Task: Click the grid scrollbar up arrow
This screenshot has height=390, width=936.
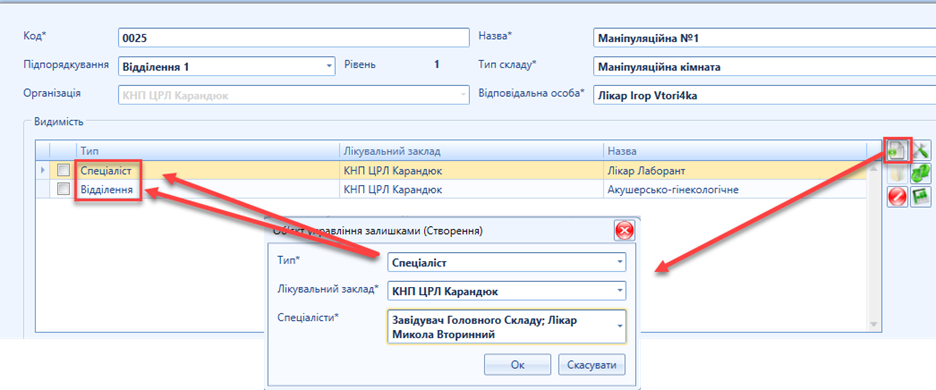Action: tap(874, 168)
